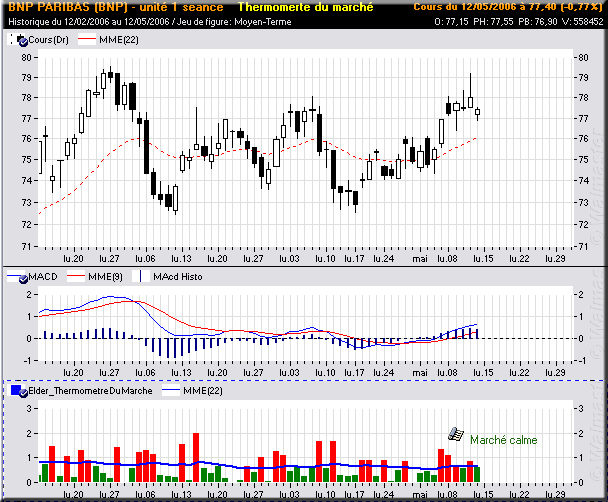
Task: Select the Elder_ThermometreDuMarche legend label
Action: tap(90, 391)
